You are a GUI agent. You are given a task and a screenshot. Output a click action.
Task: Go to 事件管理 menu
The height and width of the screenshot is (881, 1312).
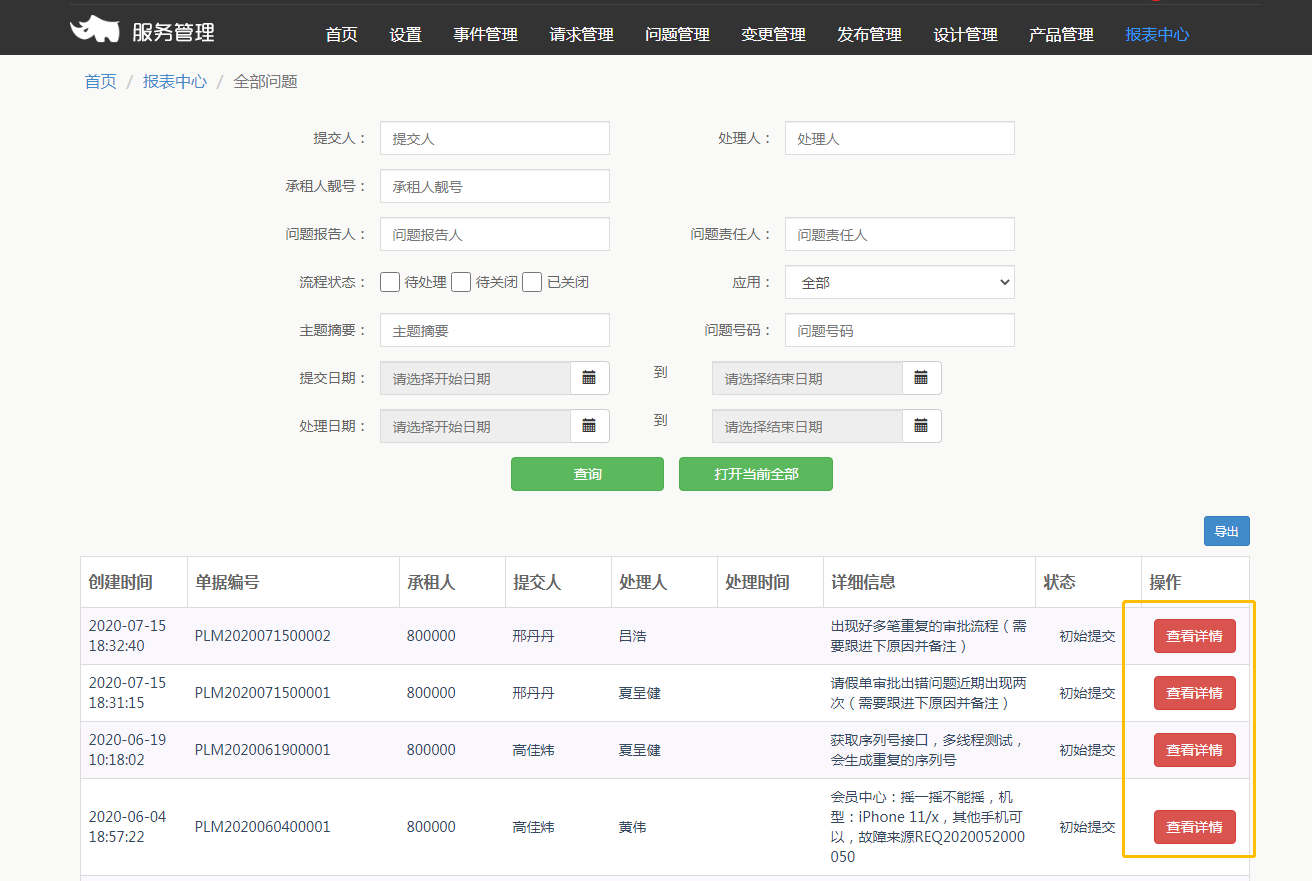(x=485, y=34)
